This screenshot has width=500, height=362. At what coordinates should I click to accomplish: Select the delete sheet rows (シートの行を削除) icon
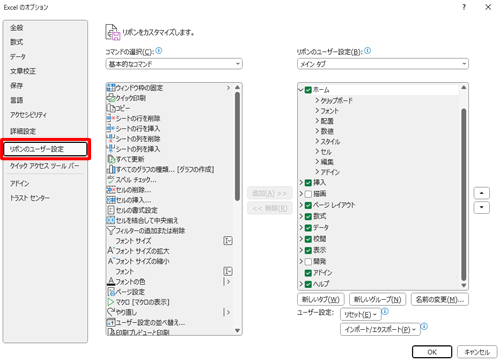pos(111,118)
